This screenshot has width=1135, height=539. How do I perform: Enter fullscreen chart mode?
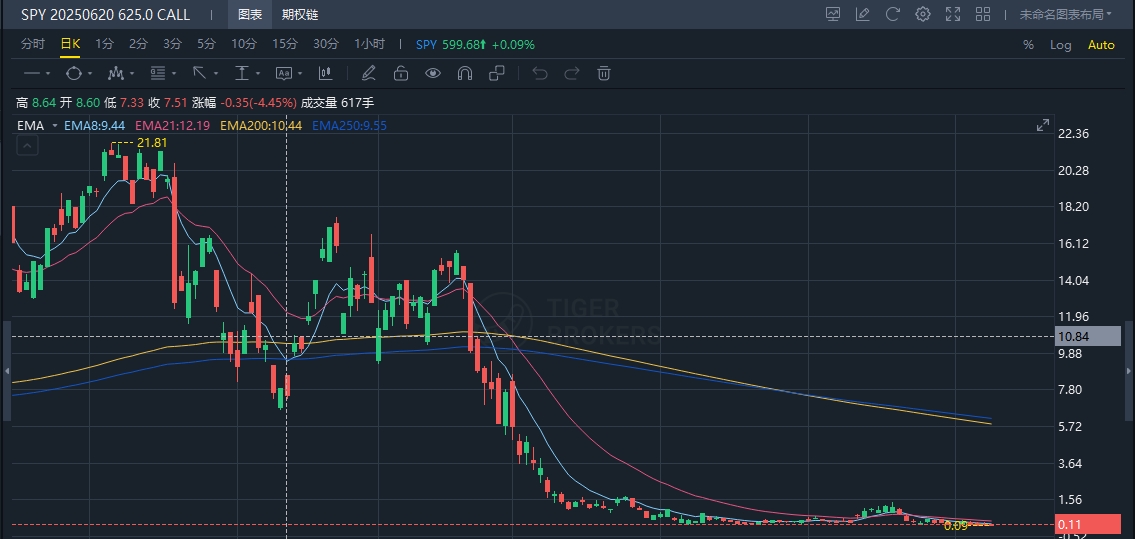pos(953,14)
